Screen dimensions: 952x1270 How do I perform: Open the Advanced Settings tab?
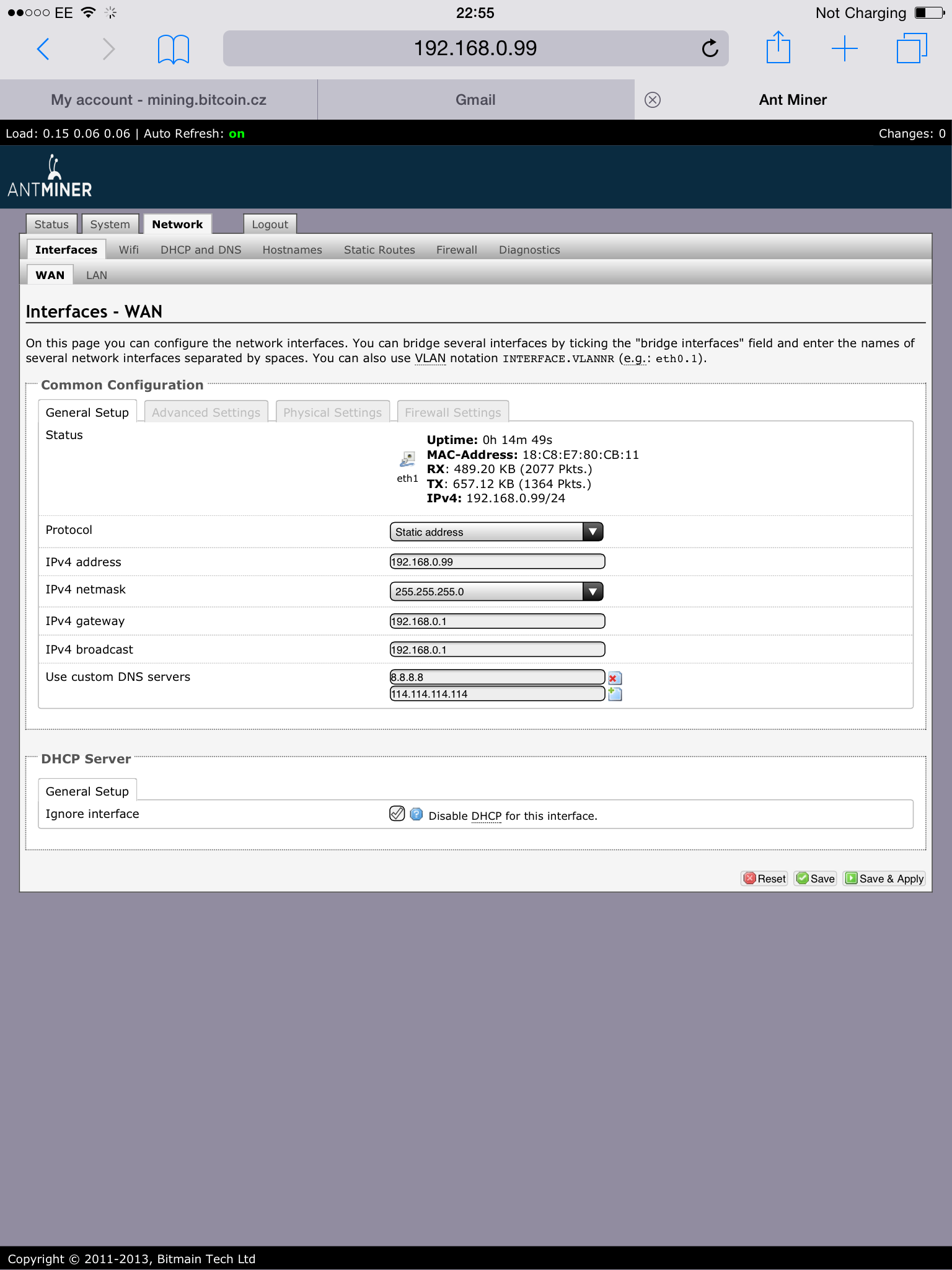206,412
